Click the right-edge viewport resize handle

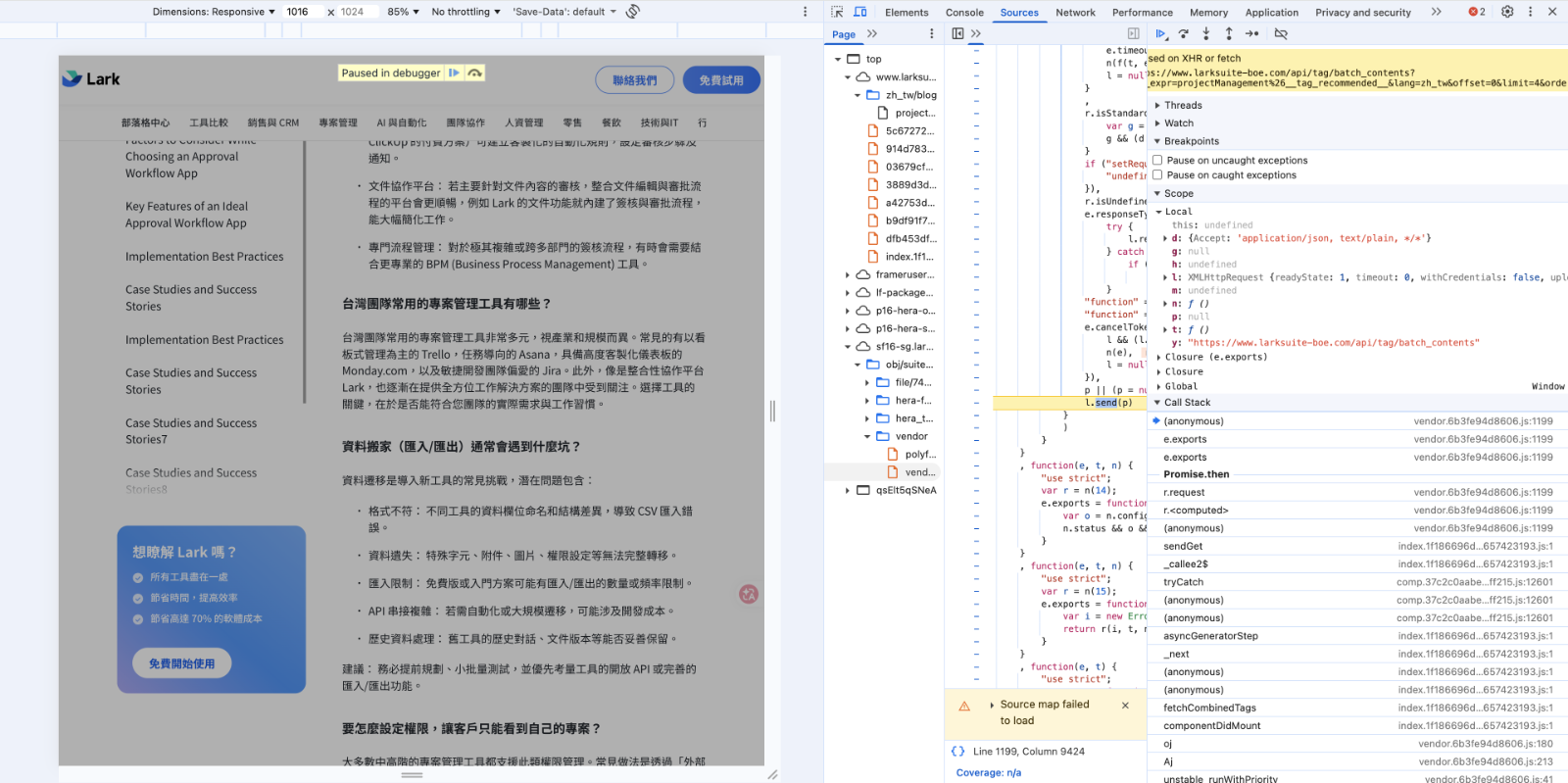tap(773, 412)
